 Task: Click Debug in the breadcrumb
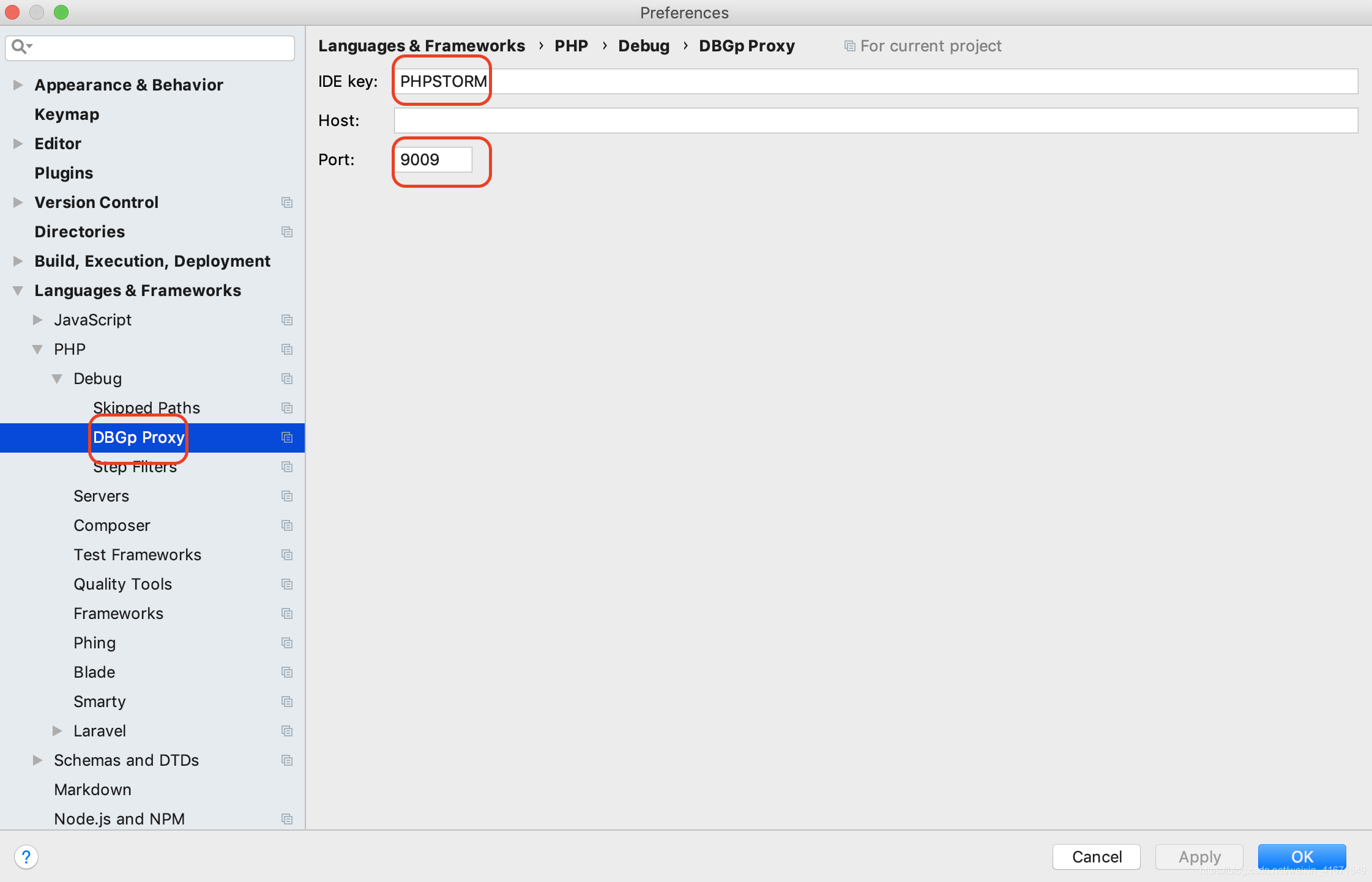pos(644,46)
